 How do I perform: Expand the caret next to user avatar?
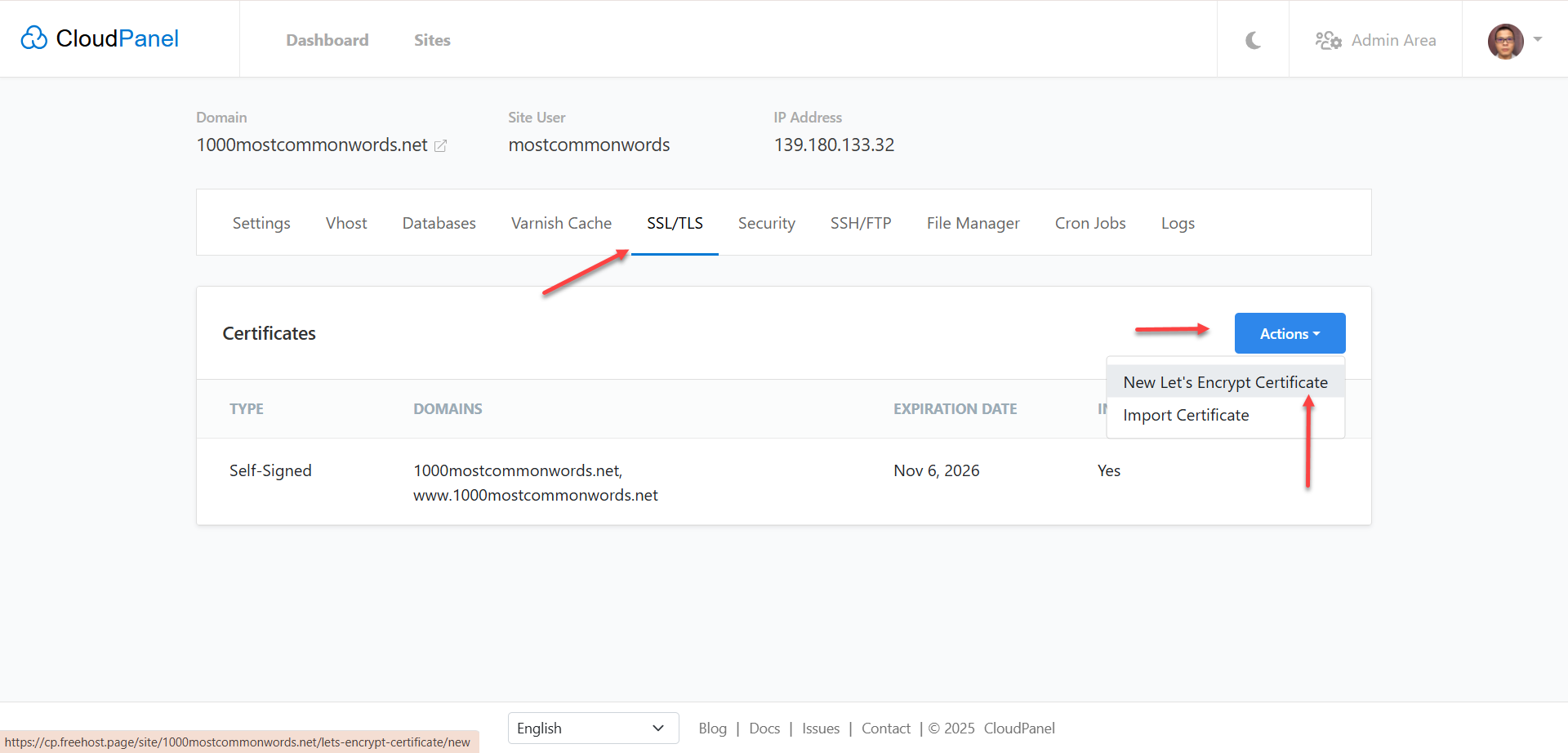[1538, 39]
